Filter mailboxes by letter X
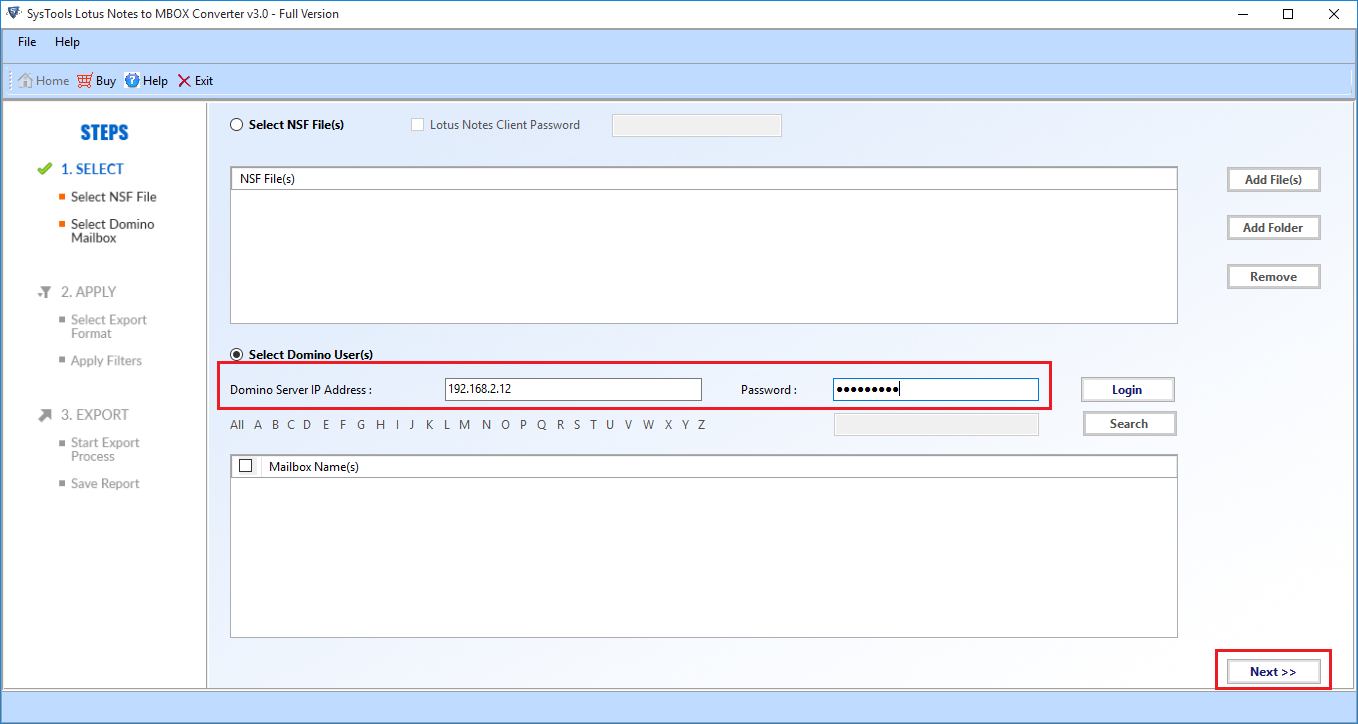This screenshot has height=724, width=1358. (668, 425)
